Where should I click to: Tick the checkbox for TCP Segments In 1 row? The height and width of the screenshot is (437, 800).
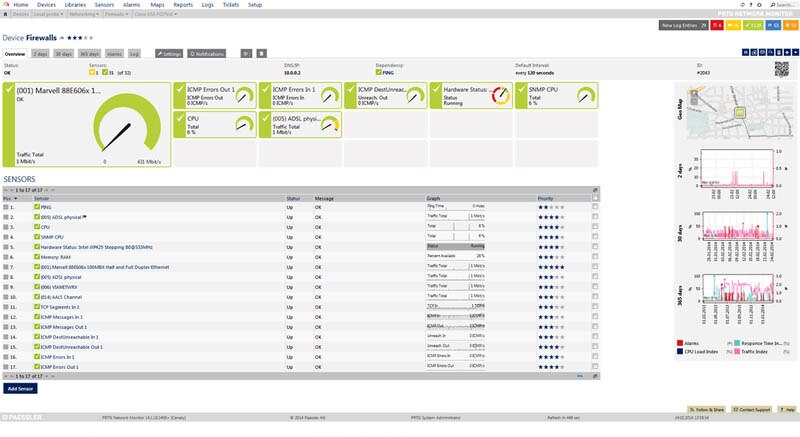(595, 307)
